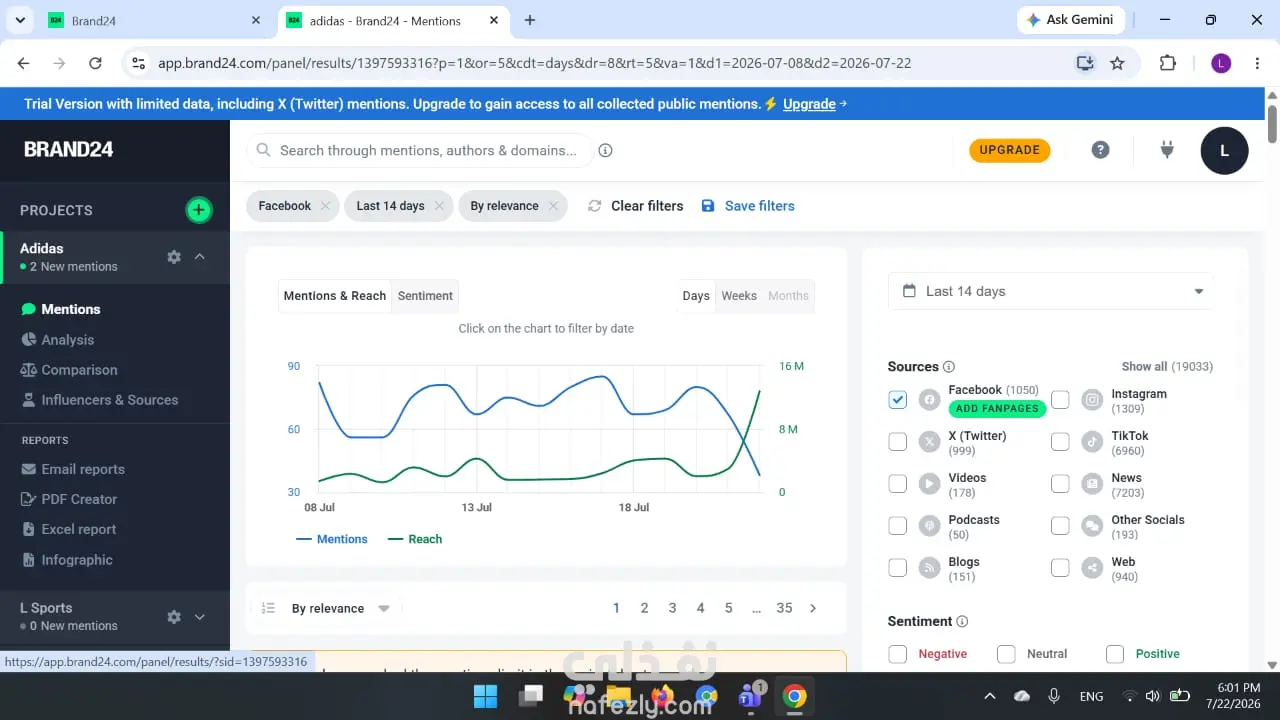
Task: Click the ADD FANPAGES button
Action: [x=997, y=409]
